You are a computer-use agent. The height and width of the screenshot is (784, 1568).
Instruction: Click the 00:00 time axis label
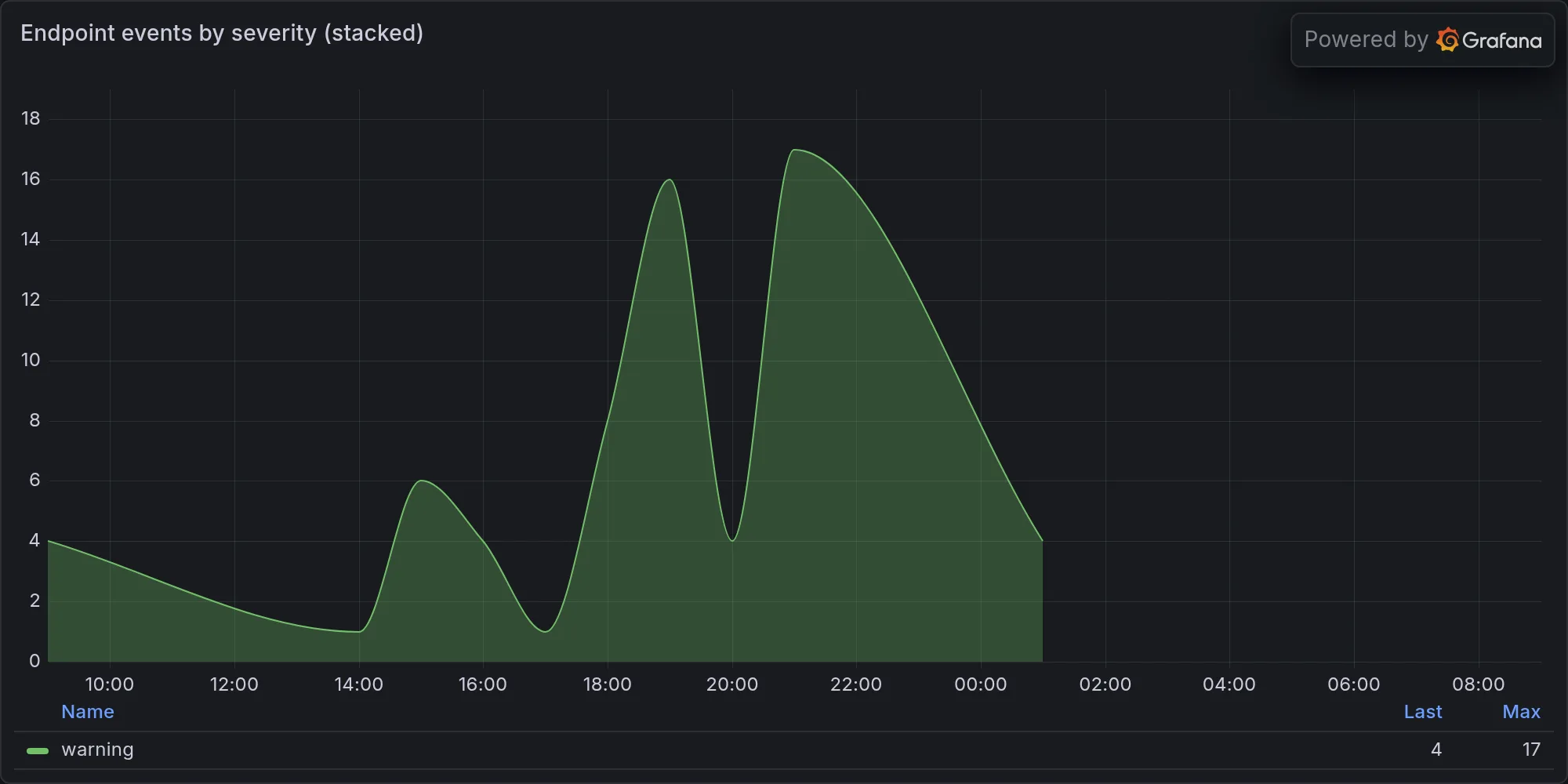pyautogui.click(x=981, y=684)
